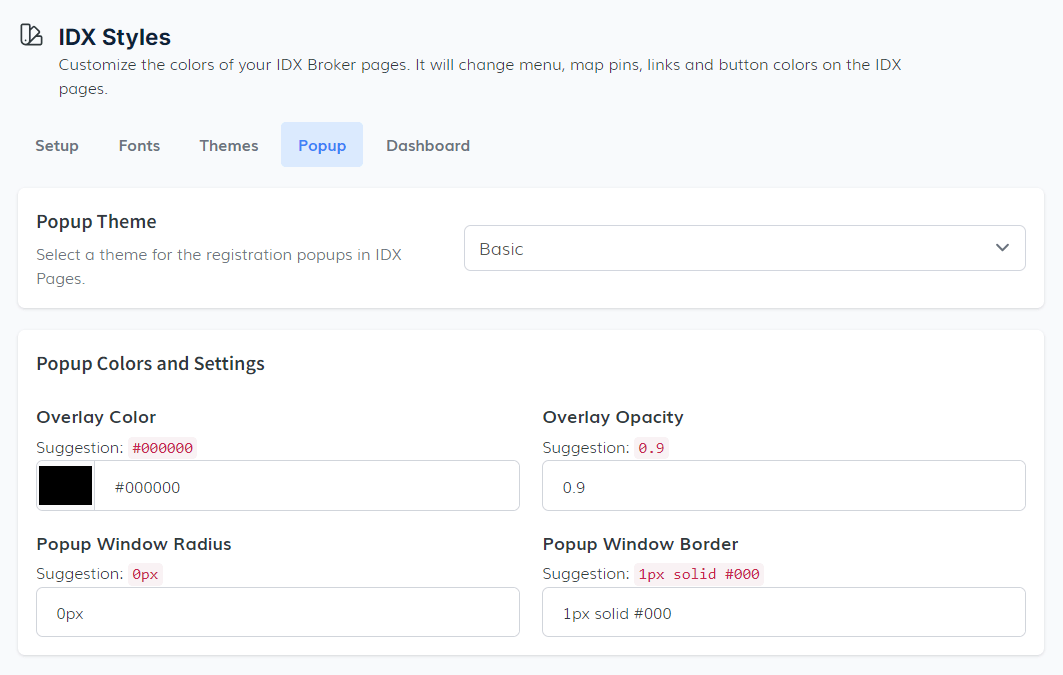Focus the Overlay Opacity input field
This screenshot has height=675, width=1063.
pos(783,487)
